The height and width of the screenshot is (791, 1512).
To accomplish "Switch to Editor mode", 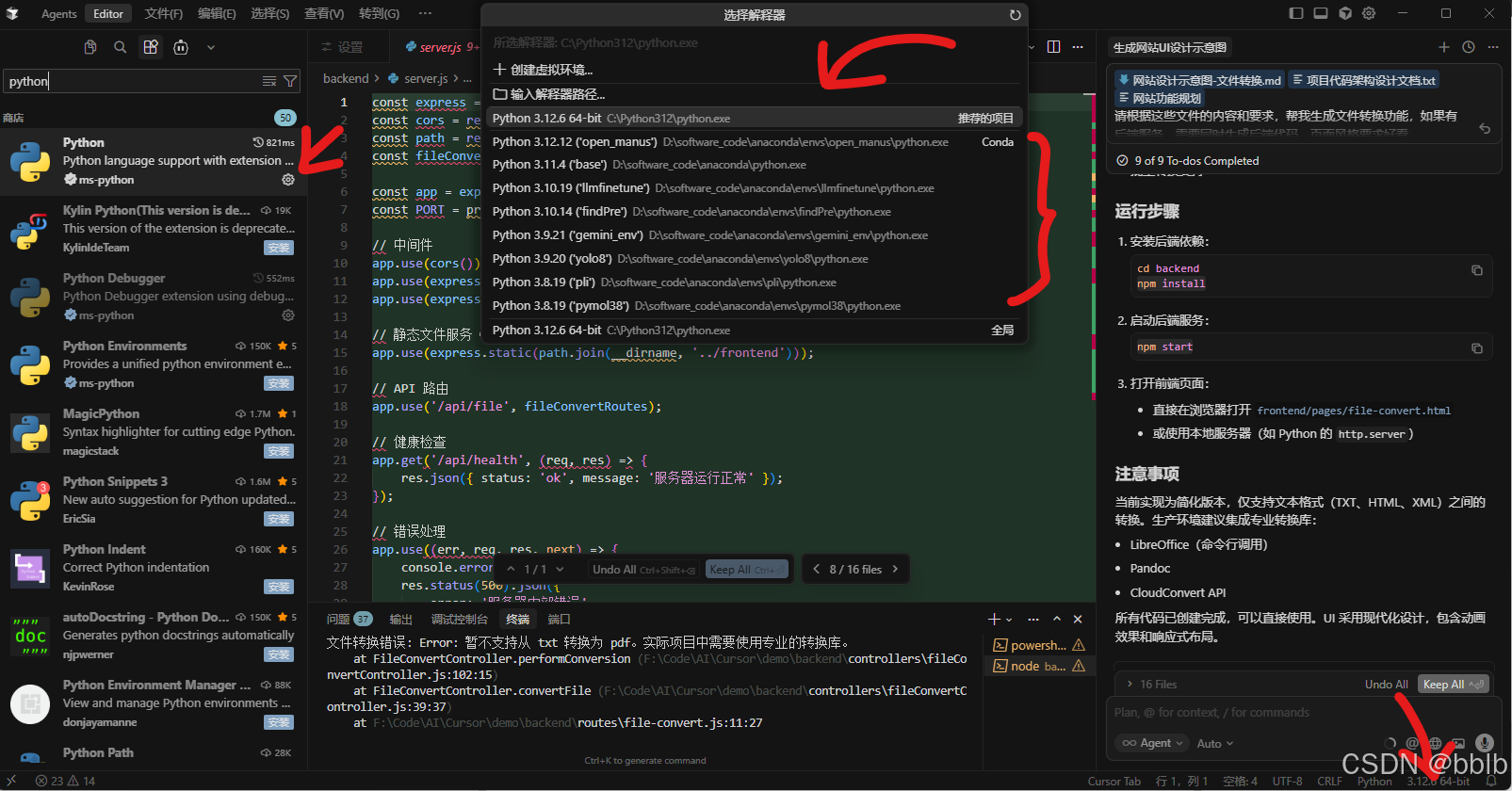I will tap(108, 14).
